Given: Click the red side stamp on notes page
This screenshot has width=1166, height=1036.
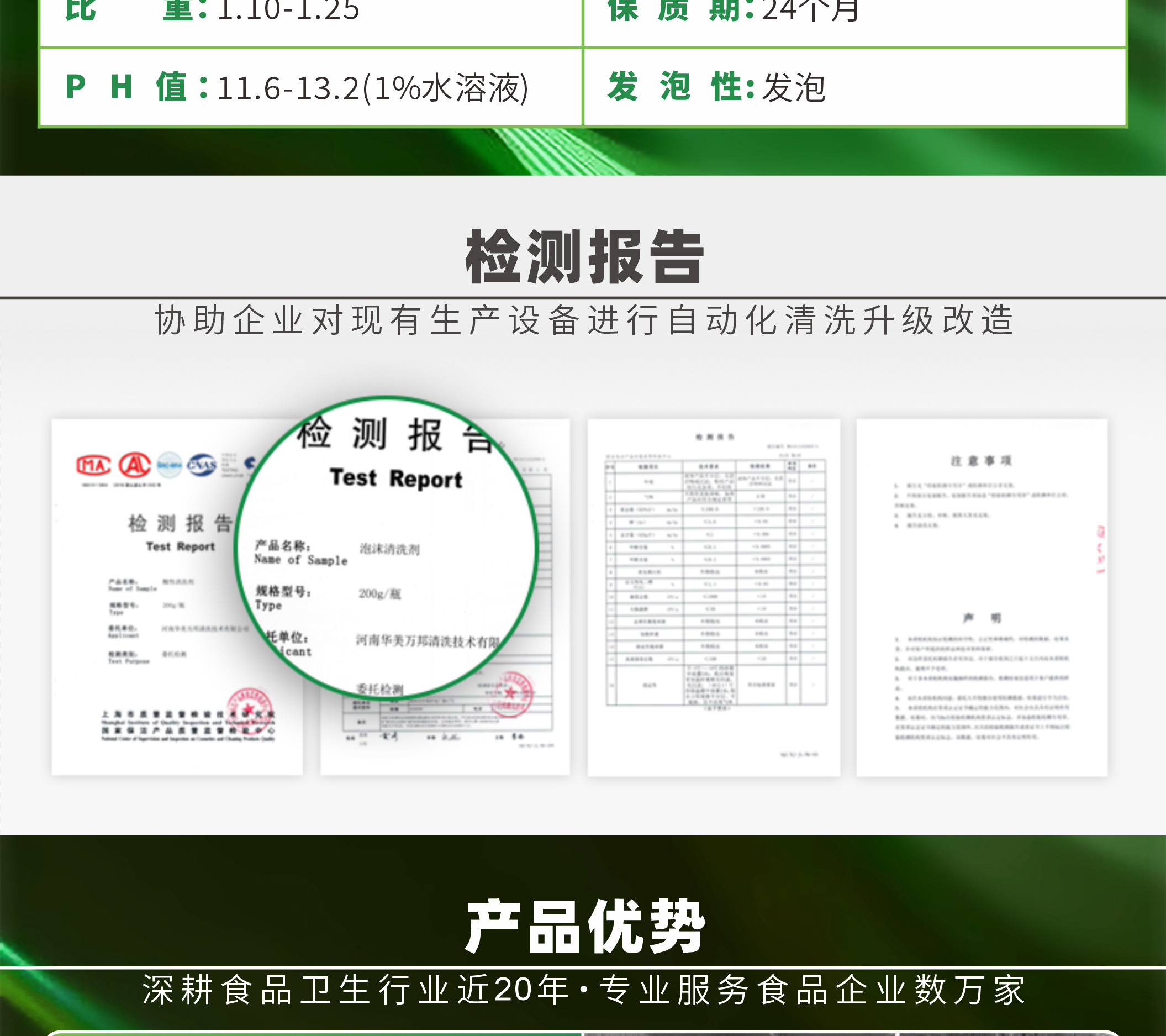Looking at the screenshot, I should point(1100,549).
